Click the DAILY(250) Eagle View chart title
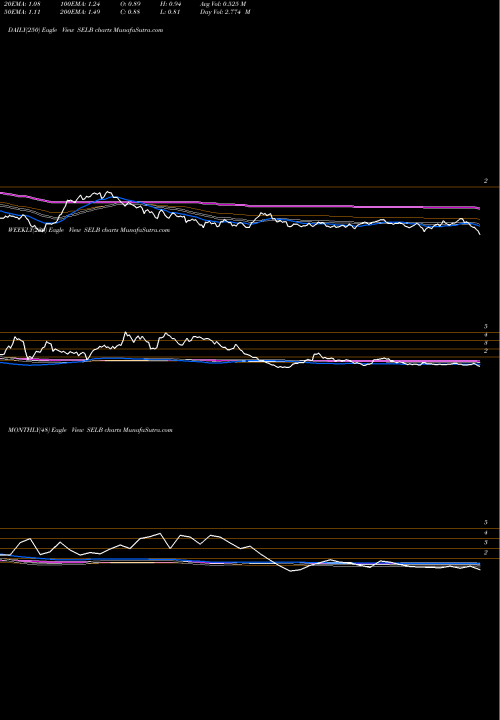This screenshot has height=720, width=500. point(85,30)
